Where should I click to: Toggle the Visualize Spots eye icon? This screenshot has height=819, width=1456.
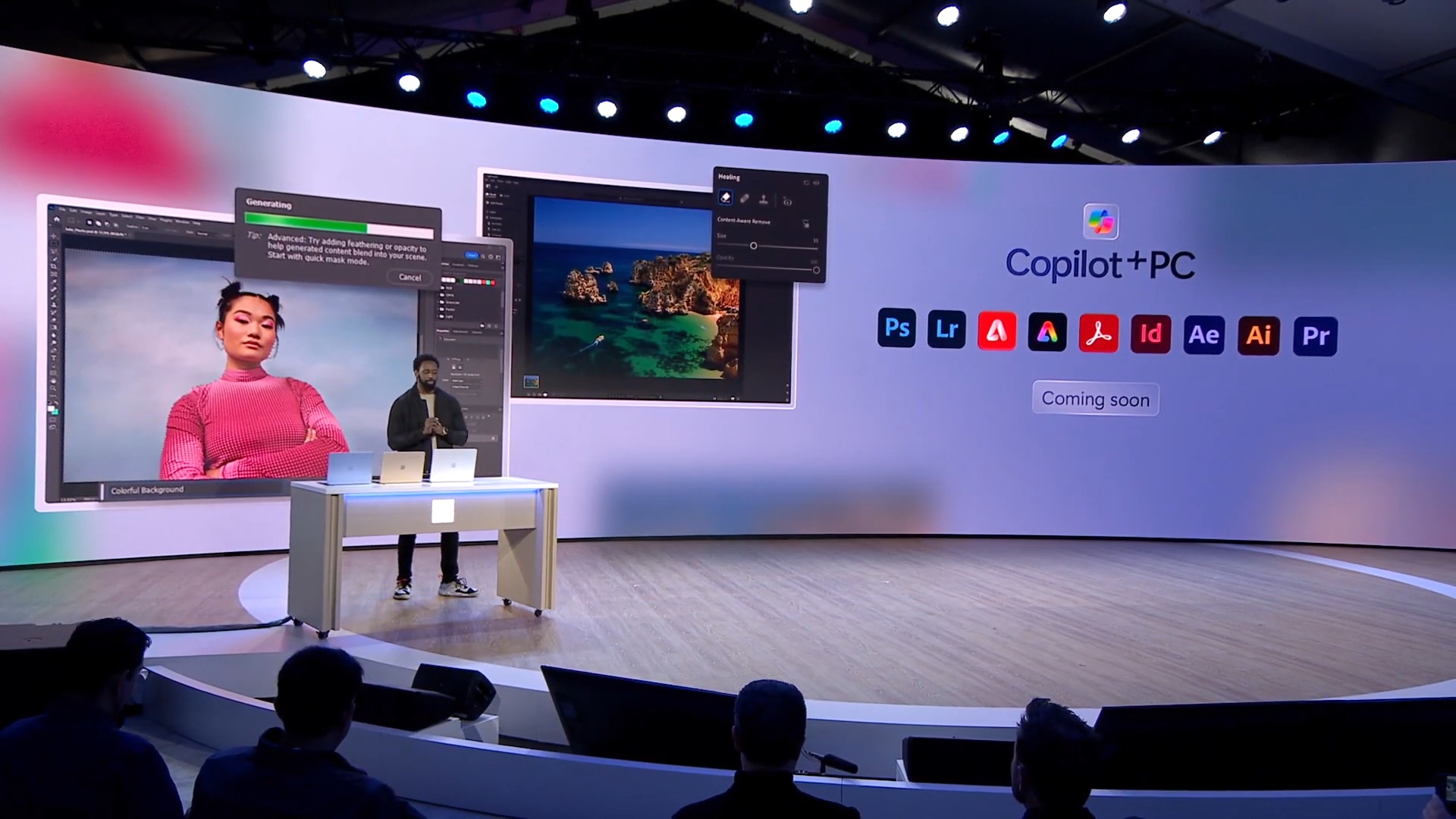(787, 202)
